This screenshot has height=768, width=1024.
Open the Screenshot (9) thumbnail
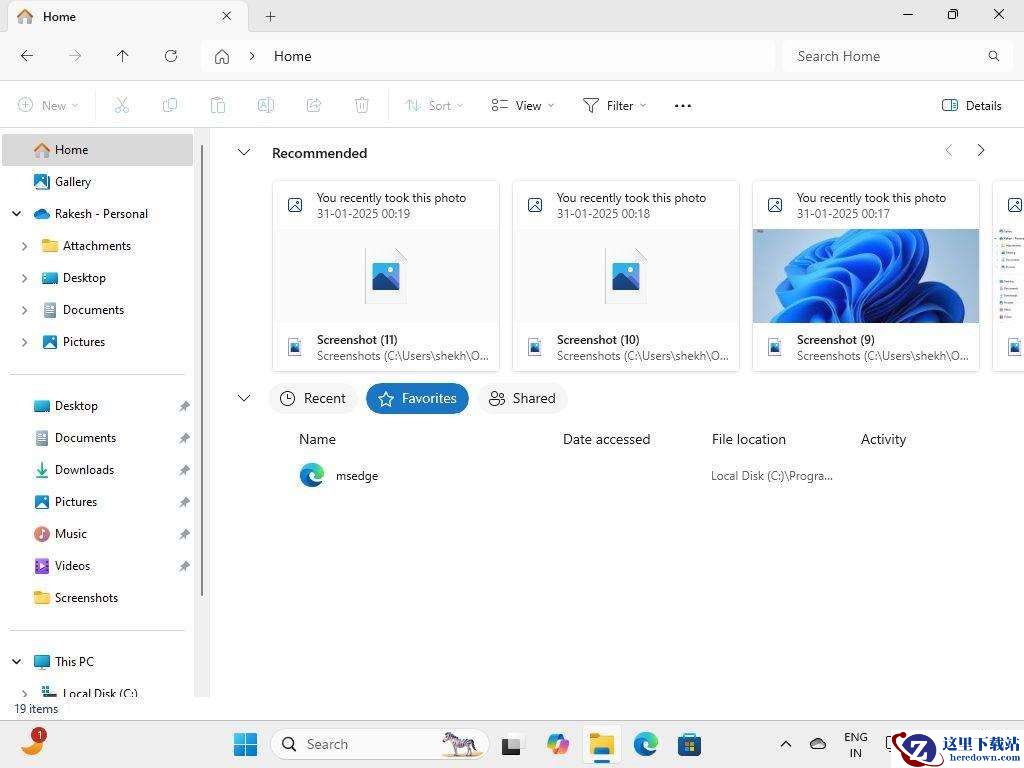tap(866, 276)
